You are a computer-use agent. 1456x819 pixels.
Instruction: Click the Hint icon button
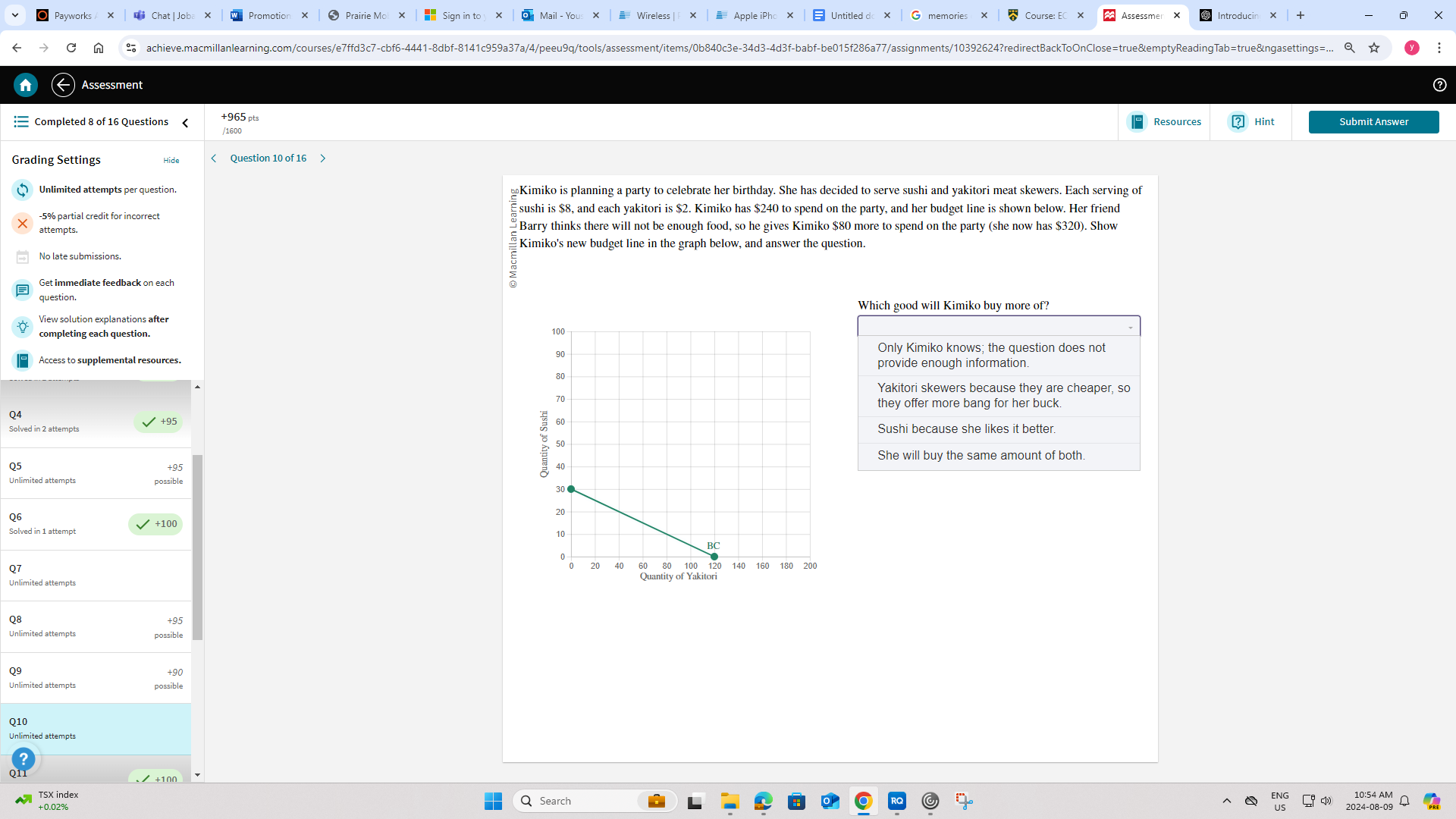pos(1238,122)
